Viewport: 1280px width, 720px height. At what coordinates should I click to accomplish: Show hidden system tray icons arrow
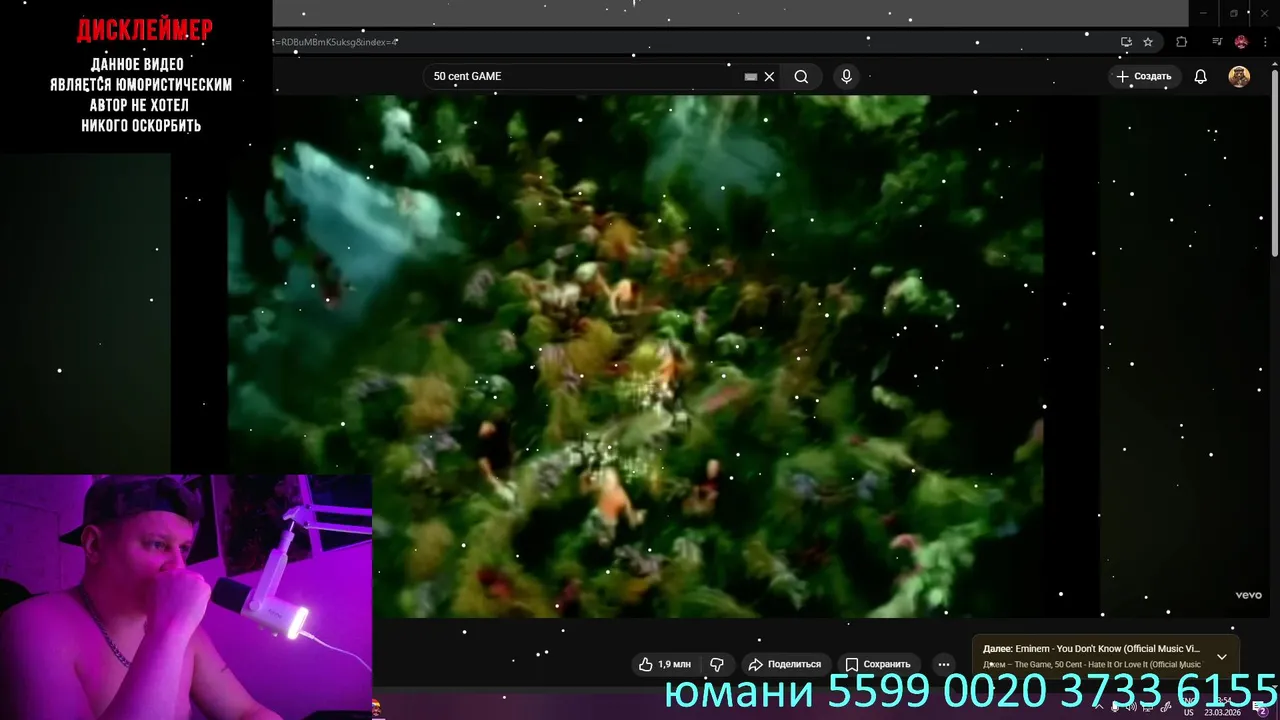[x=1098, y=707]
